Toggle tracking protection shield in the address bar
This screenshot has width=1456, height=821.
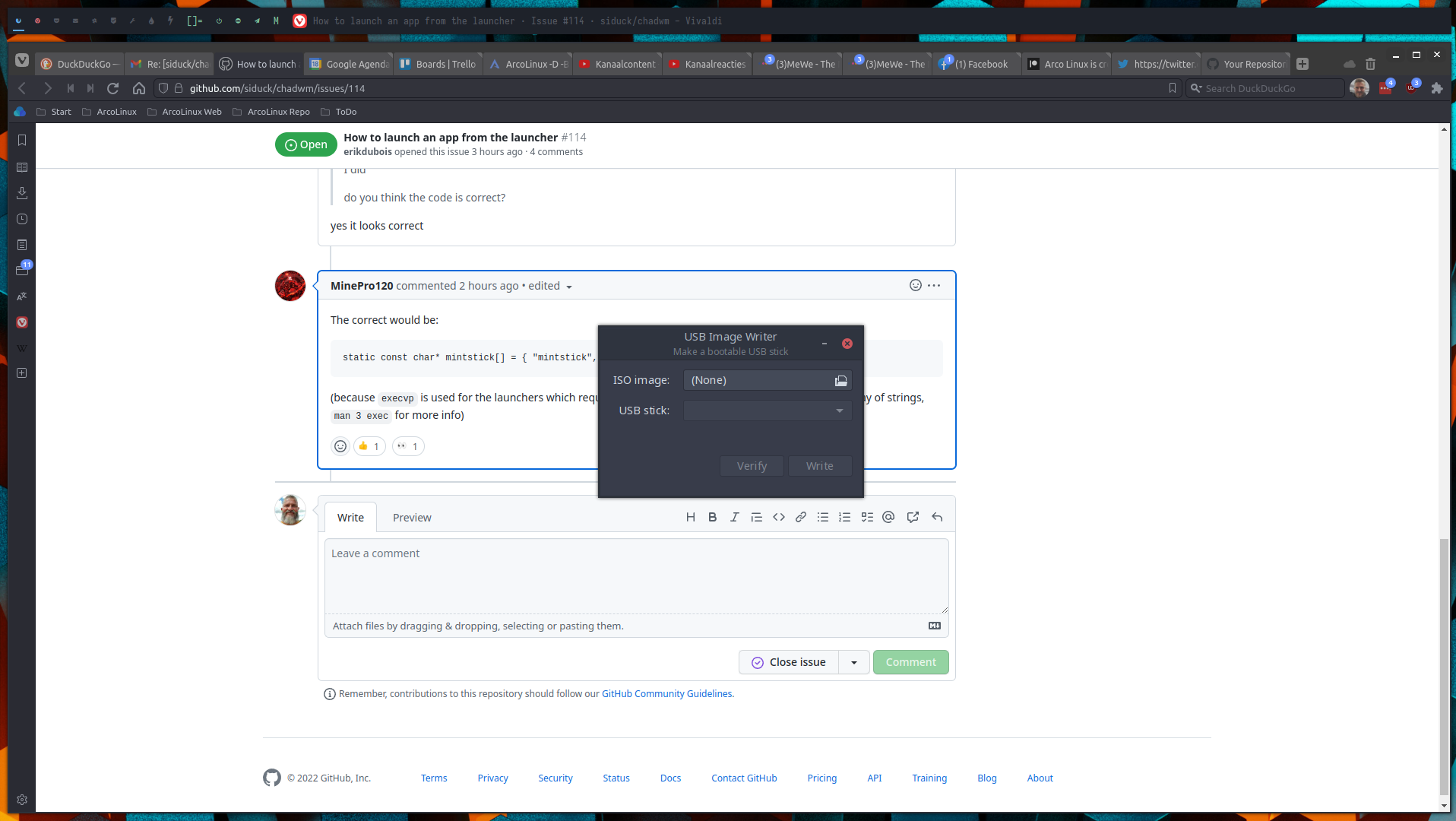click(x=163, y=88)
